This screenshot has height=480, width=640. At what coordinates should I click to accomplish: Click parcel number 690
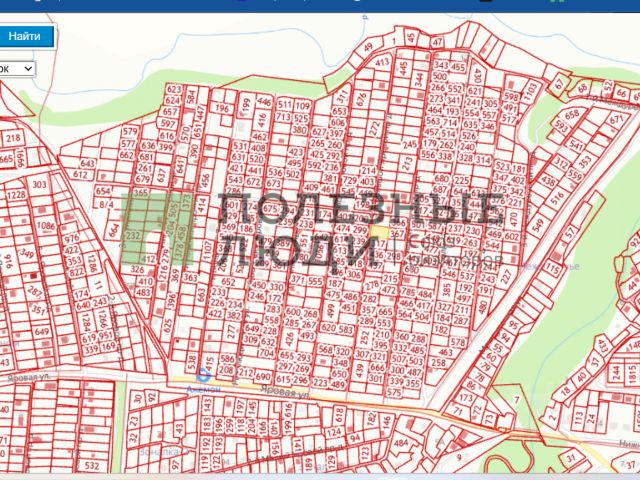[263, 376]
